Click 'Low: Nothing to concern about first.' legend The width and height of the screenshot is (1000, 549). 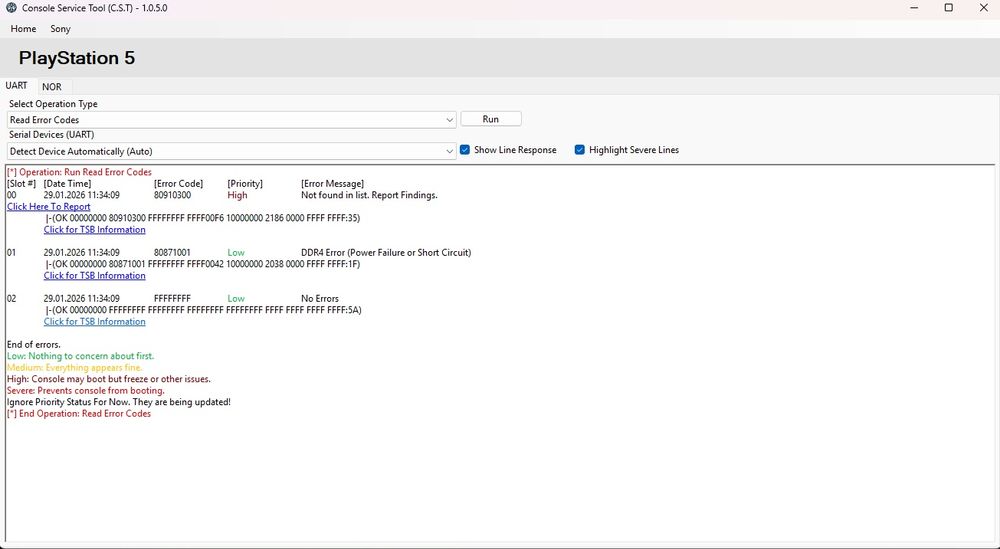pos(80,356)
